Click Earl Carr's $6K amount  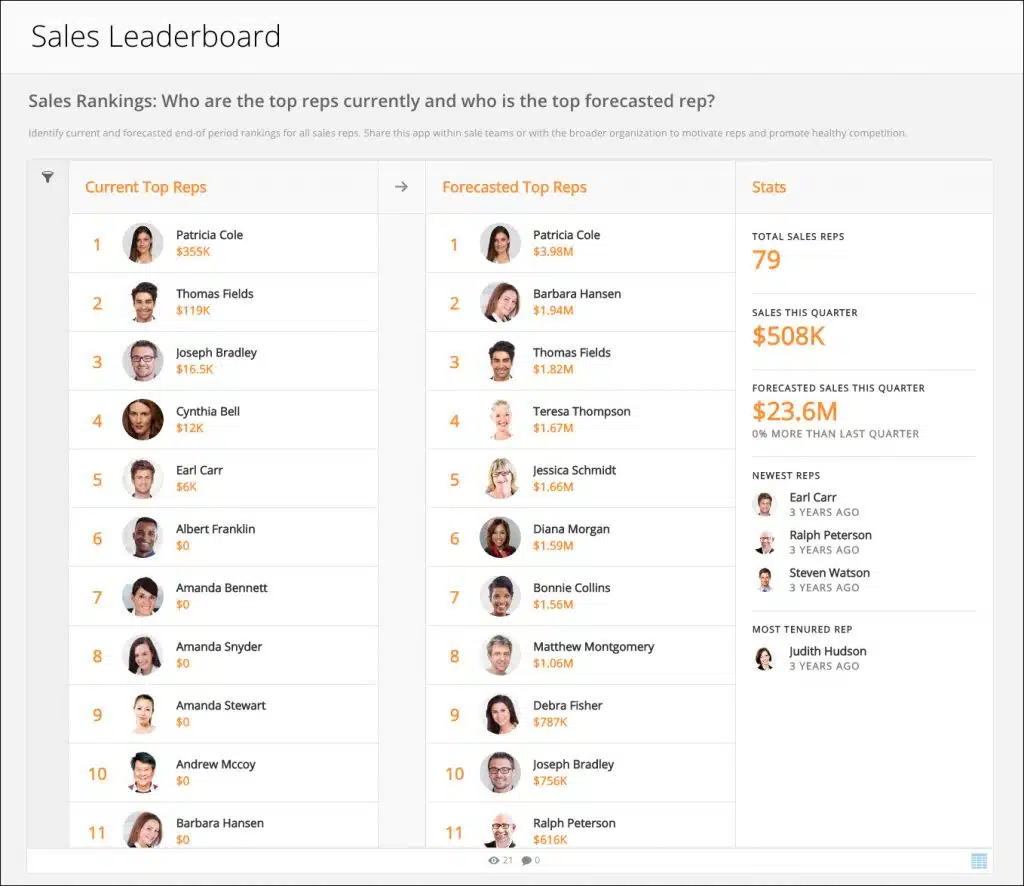coord(186,486)
